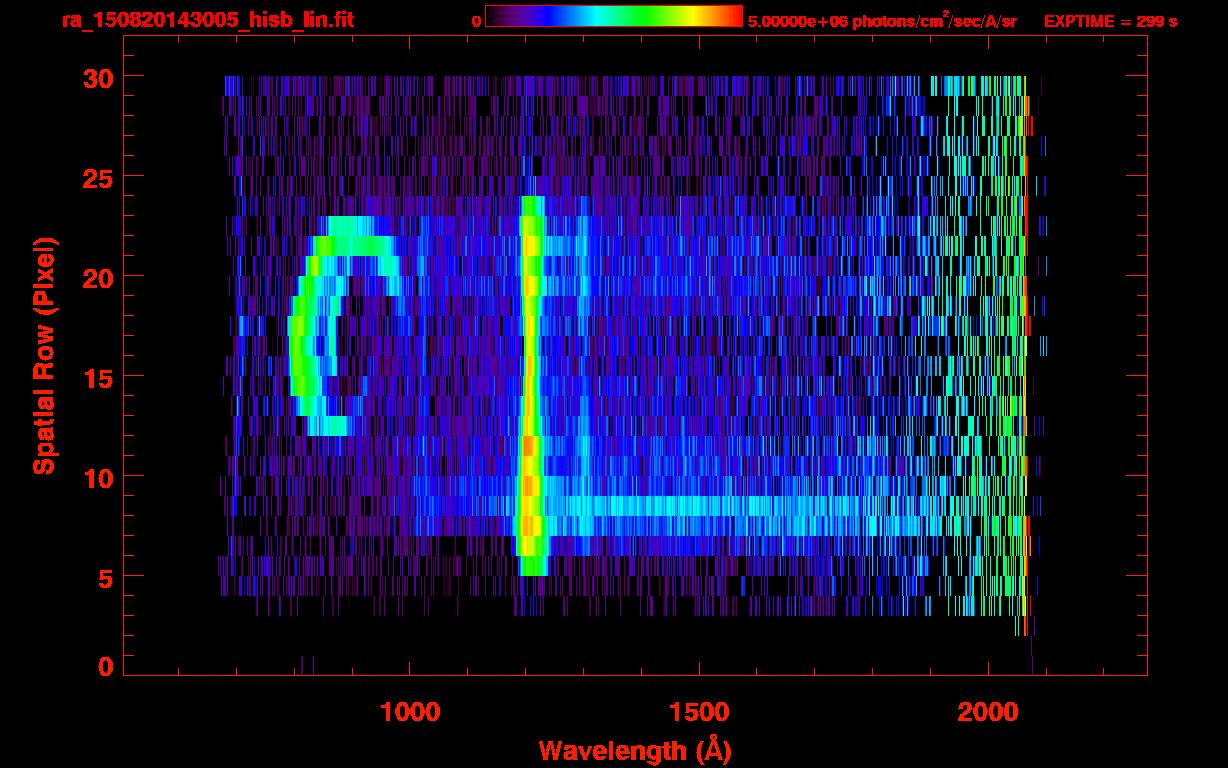Click the file name ra_150820143005_hisb_lin.fit

[x=207, y=20]
